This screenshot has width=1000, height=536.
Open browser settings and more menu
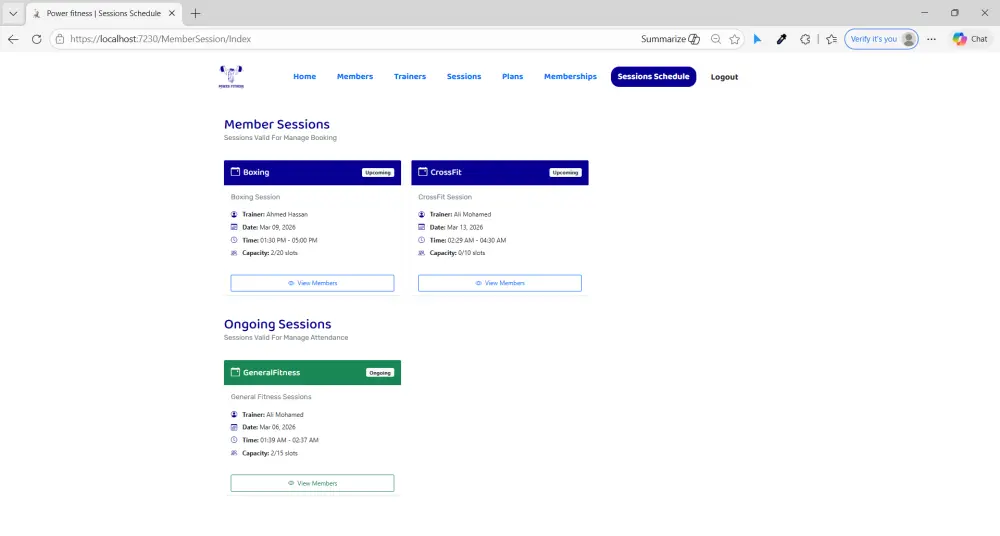pos(932,39)
